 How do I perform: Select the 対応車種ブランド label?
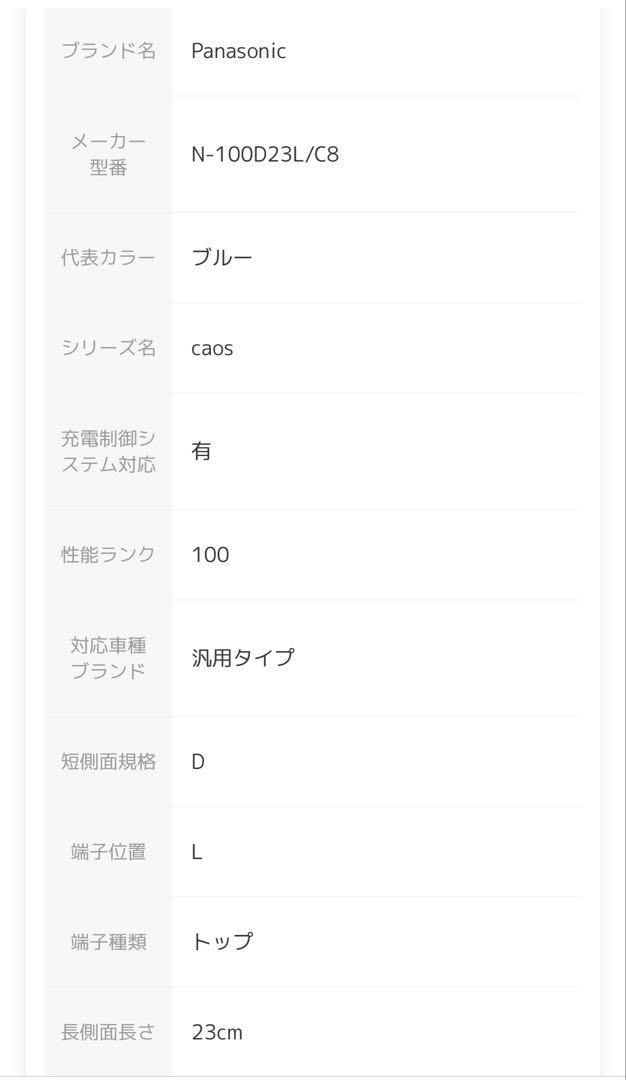click(x=109, y=658)
